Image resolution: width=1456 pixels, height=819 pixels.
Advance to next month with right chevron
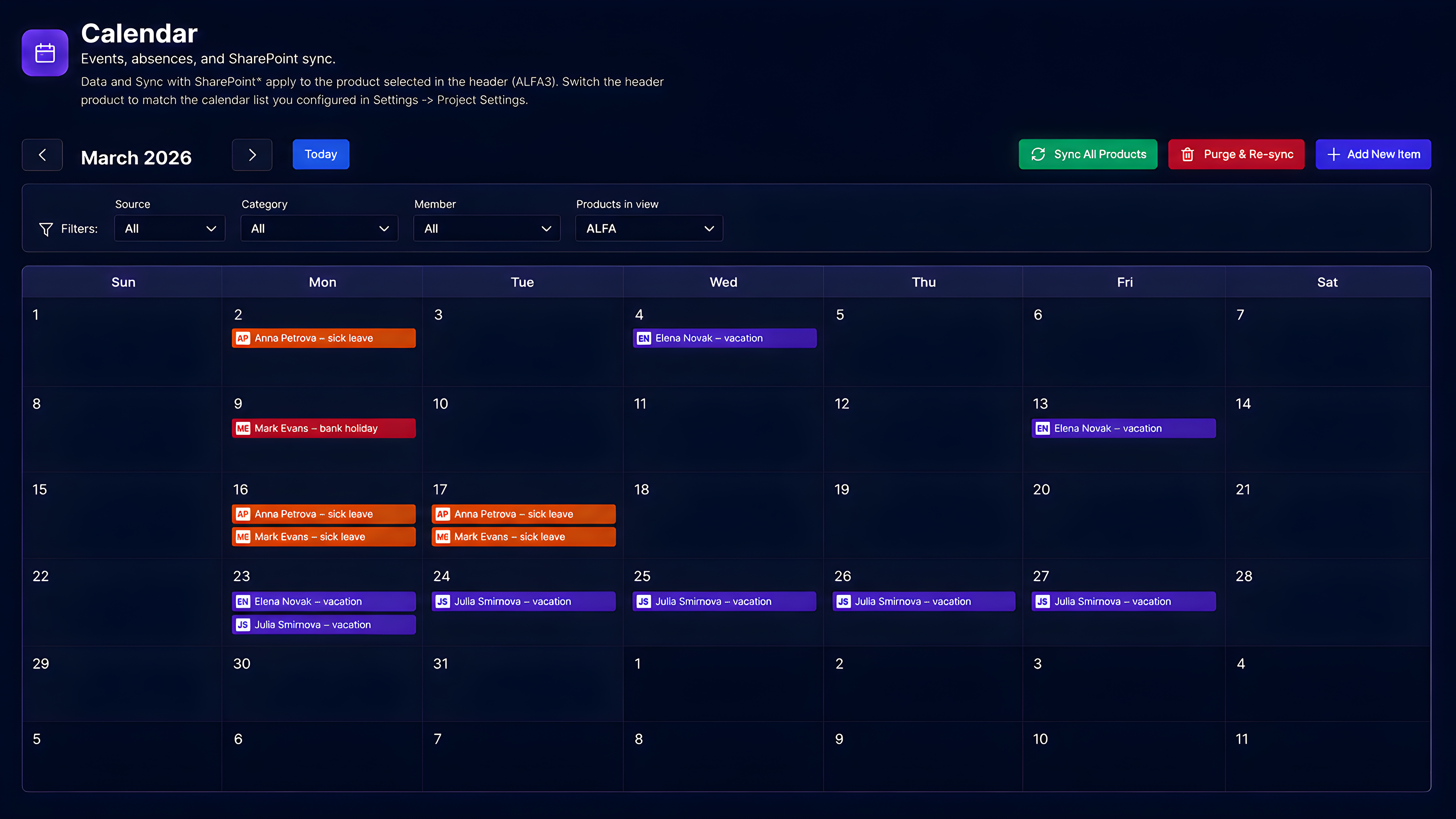[x=252, y=155]
